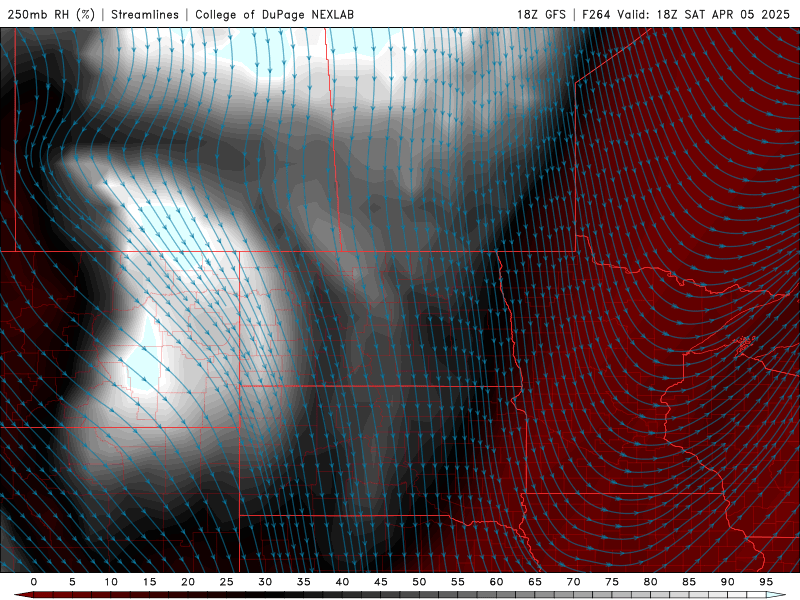This screenshot has width=800, height=600.
Task: Click the 60 value on color scale
Action: (x=496, y=582)
